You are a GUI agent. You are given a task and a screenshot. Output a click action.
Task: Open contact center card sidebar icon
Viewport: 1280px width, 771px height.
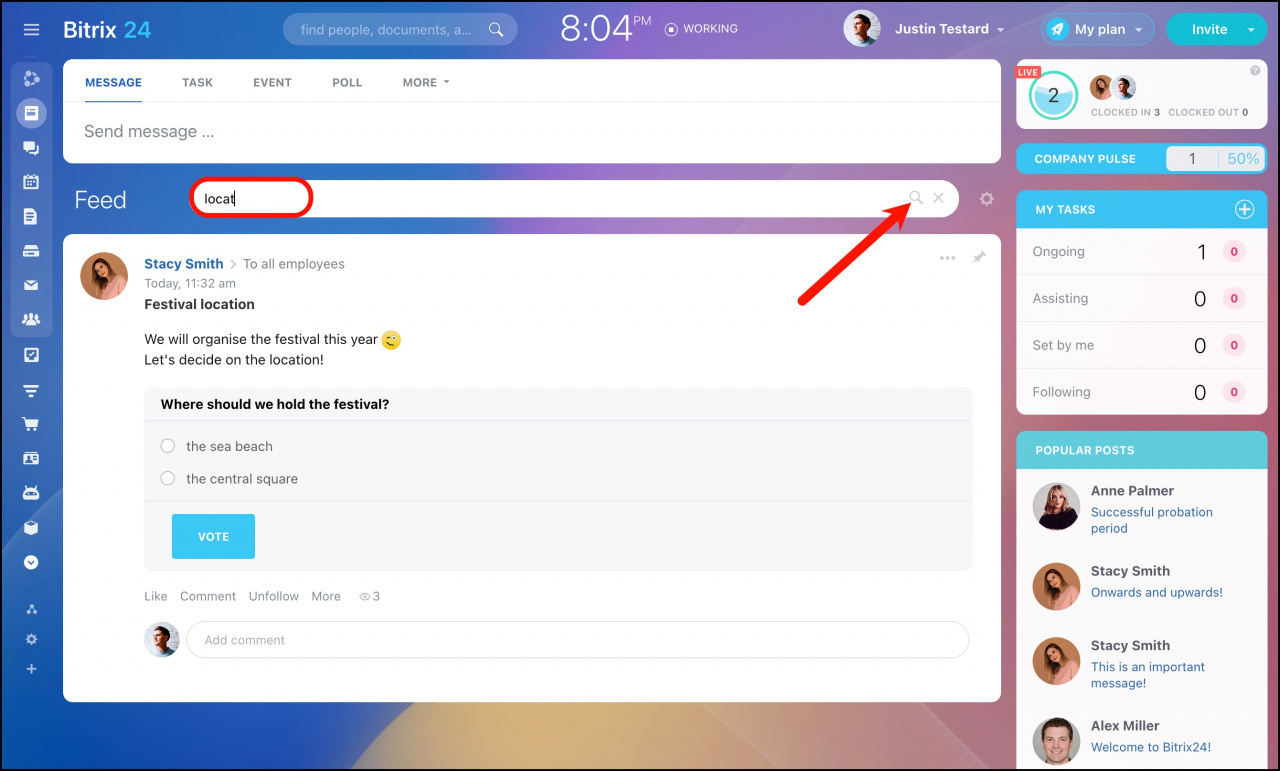(x=31, y=458)
